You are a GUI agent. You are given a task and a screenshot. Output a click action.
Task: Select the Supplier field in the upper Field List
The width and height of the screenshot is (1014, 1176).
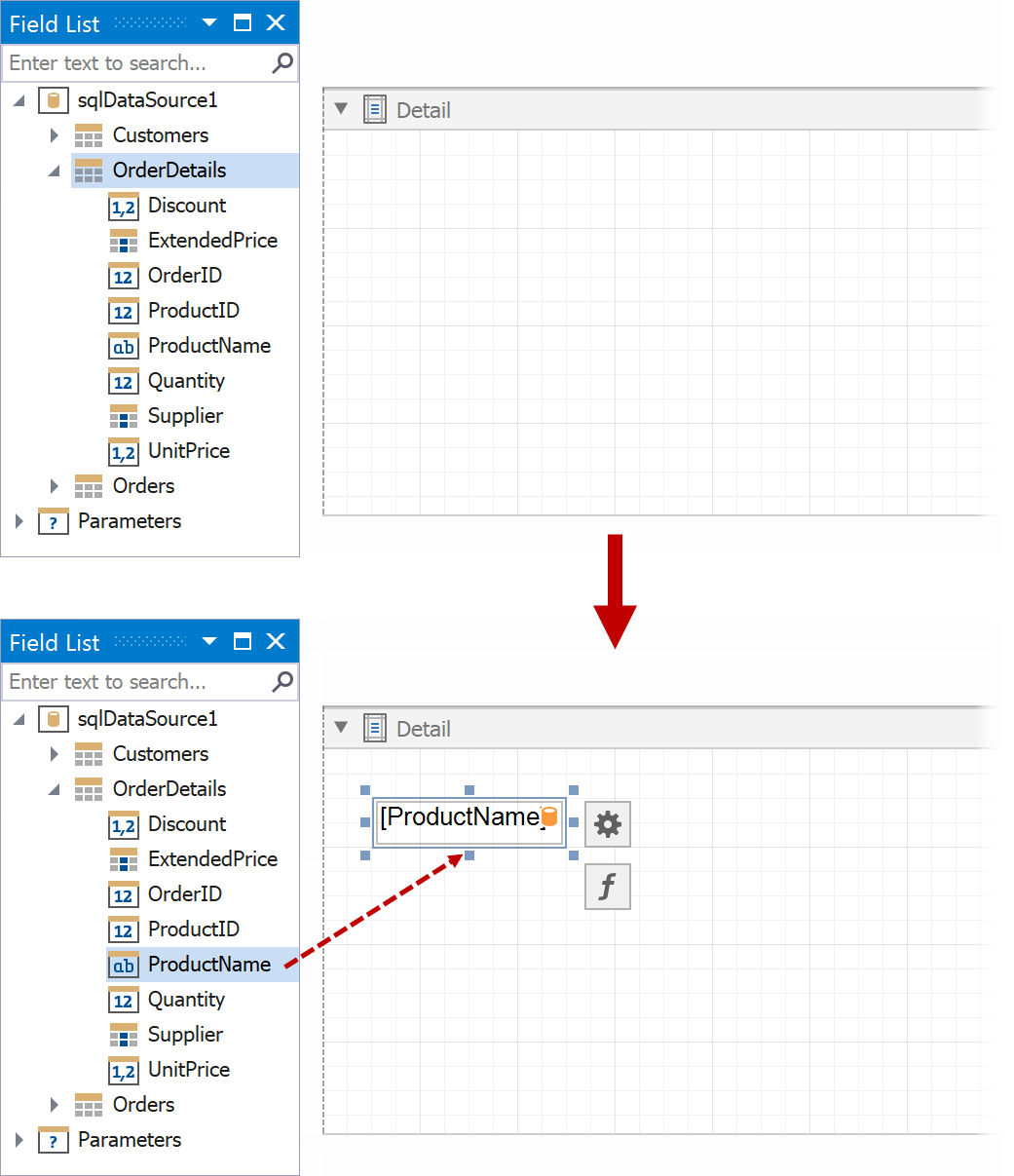click(x=185, y=416)
